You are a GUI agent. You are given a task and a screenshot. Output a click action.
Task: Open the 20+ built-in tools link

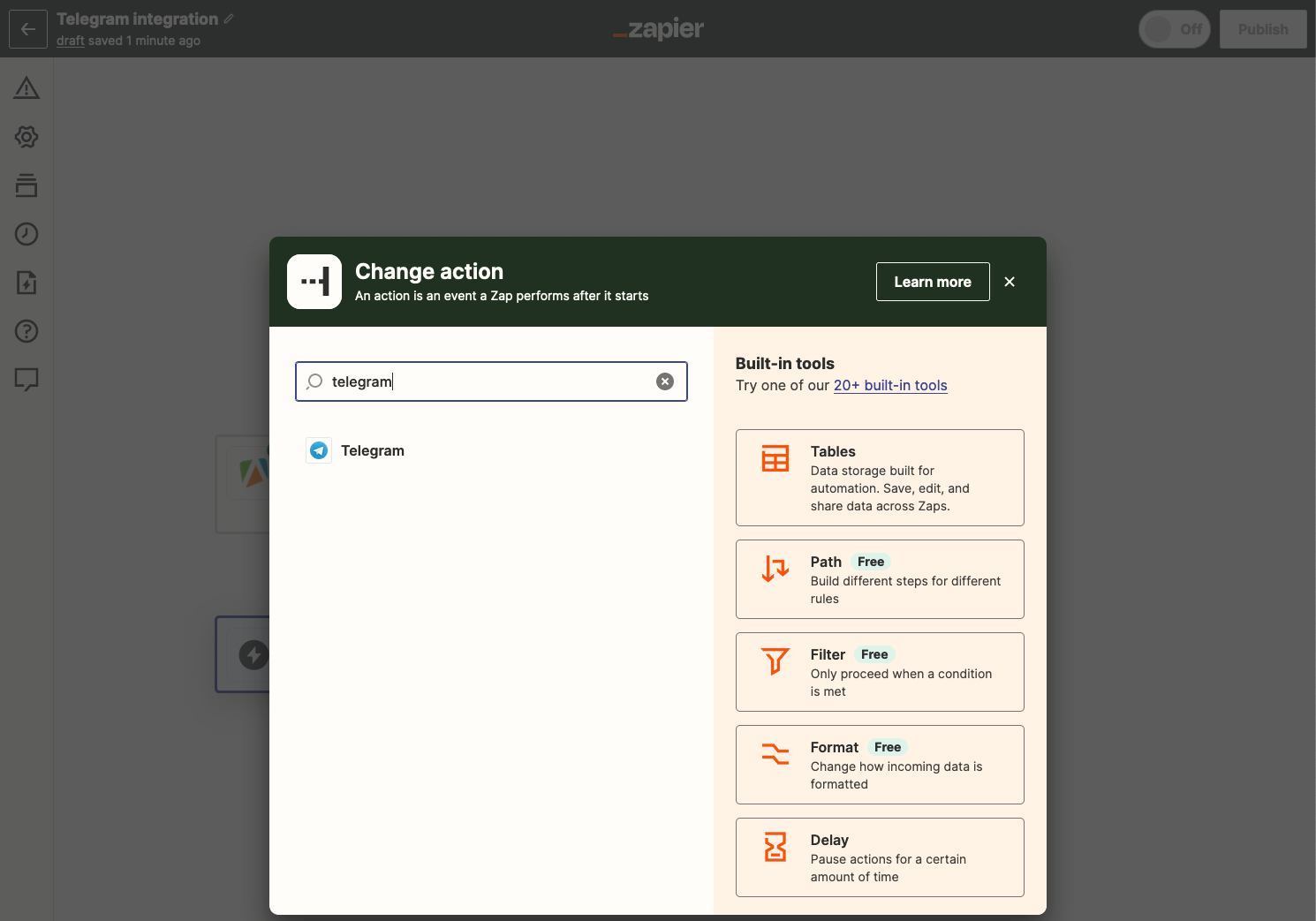coord(890,385)
